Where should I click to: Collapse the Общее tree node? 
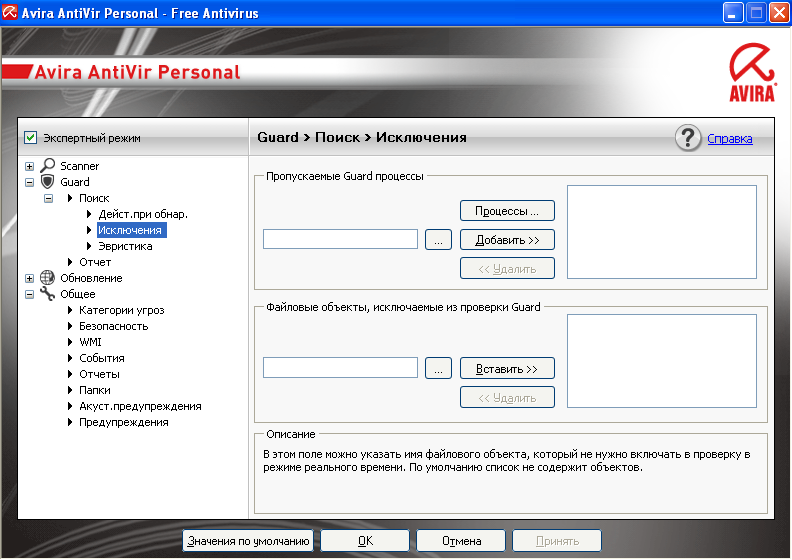tap(29, 294)
